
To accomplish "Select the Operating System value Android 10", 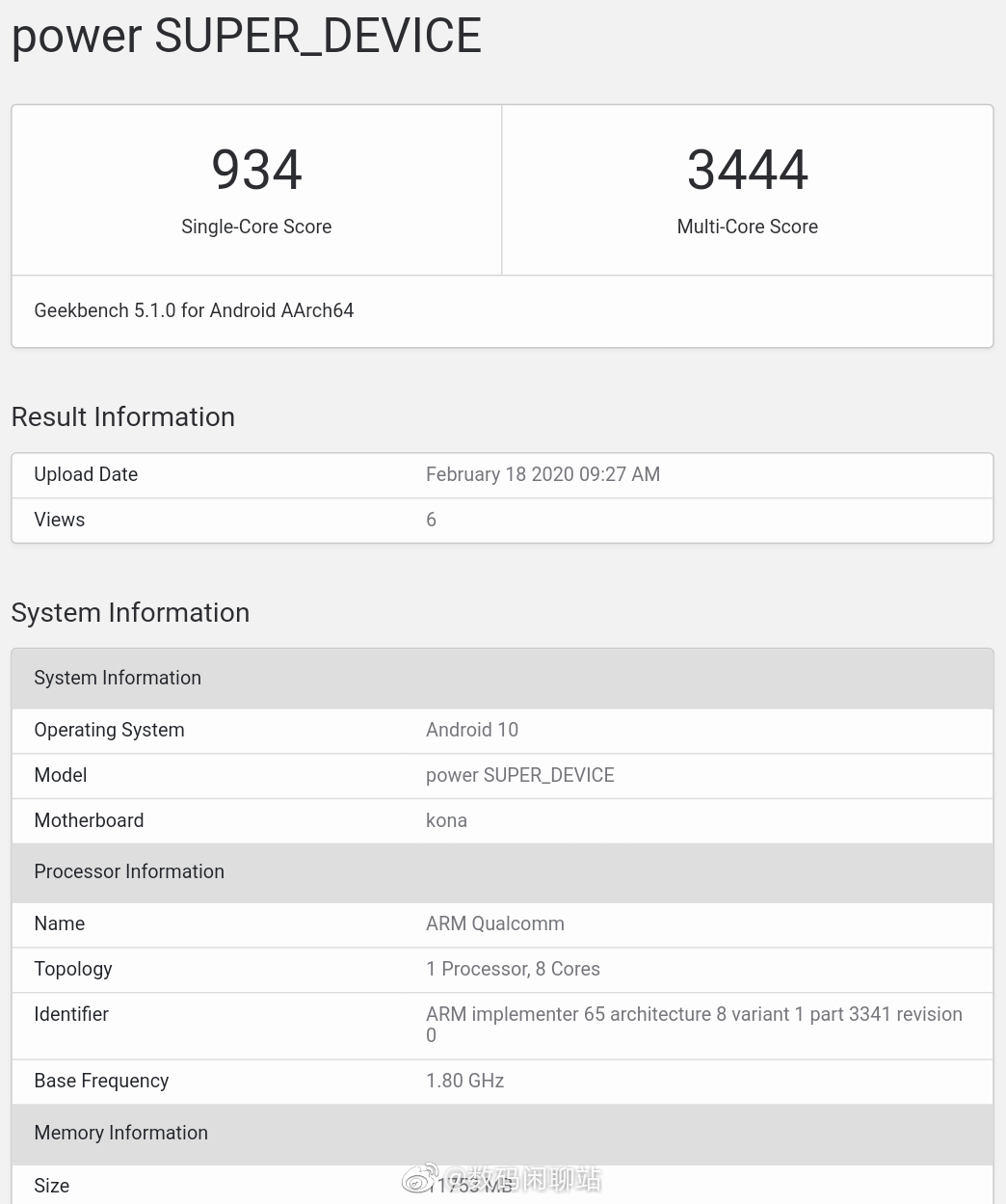I will click(471, 730).
